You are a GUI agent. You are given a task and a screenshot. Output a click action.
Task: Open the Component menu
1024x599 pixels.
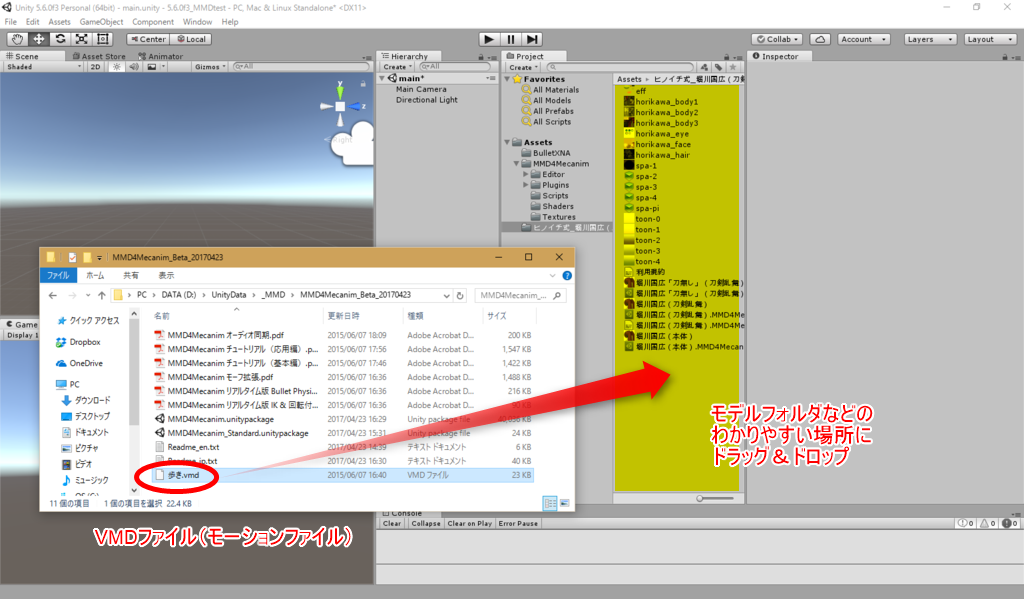pyautogui.click(x=153, y=22)
